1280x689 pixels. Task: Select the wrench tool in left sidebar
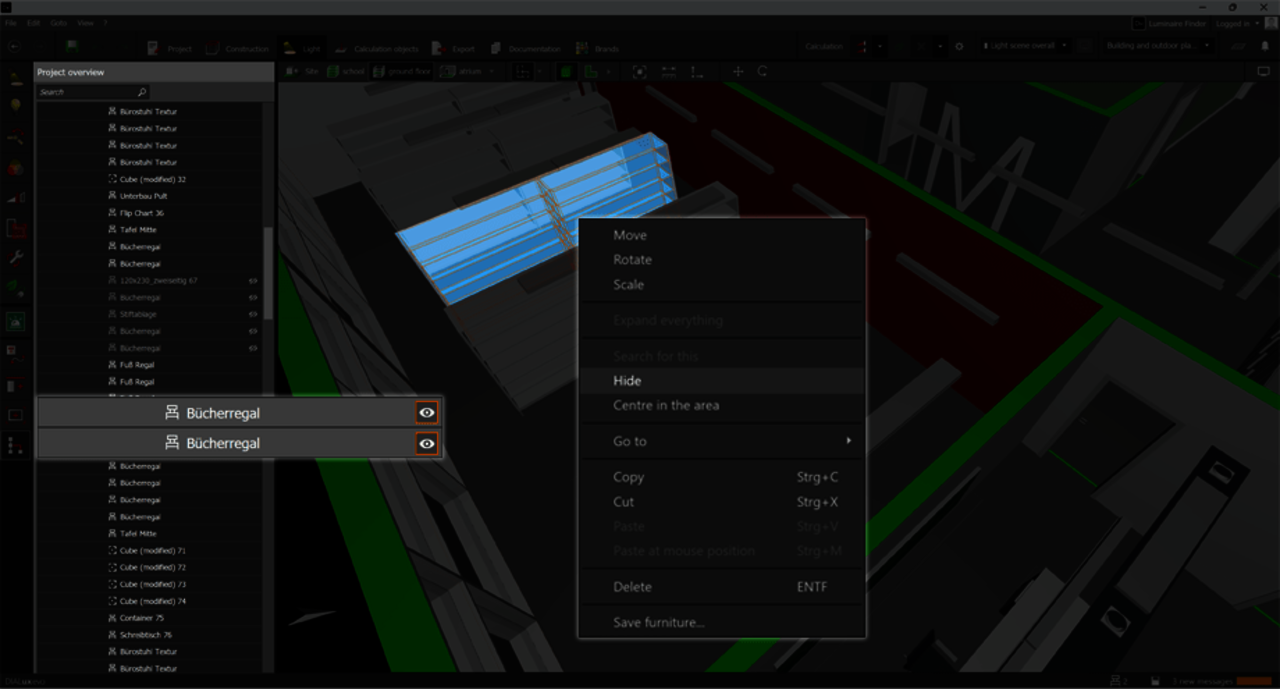16,257
